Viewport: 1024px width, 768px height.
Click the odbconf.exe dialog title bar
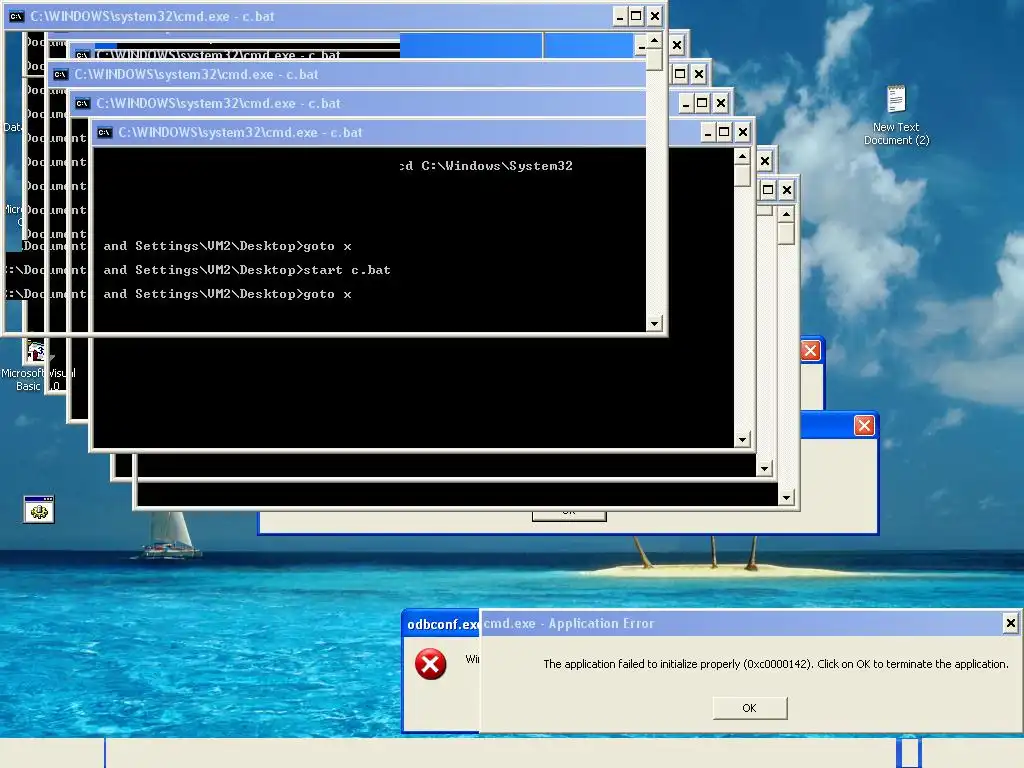pos(442,624)
